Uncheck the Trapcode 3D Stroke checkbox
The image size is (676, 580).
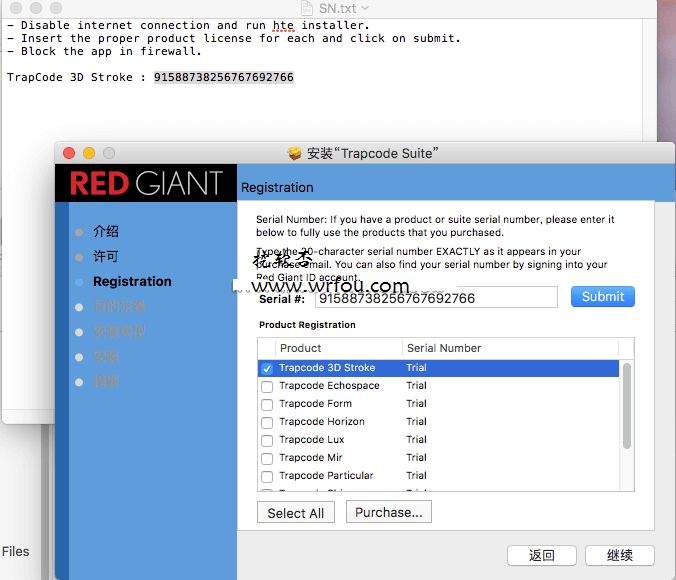tap(267, 369)
